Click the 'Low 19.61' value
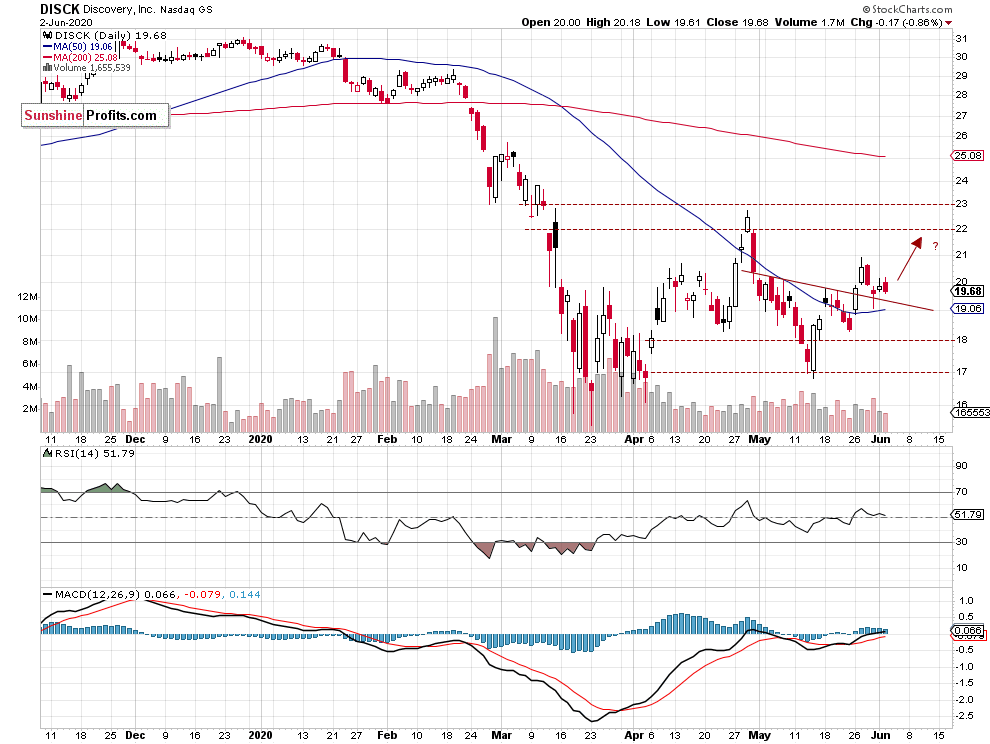This screenshot has height=744, width=990. 673,22
